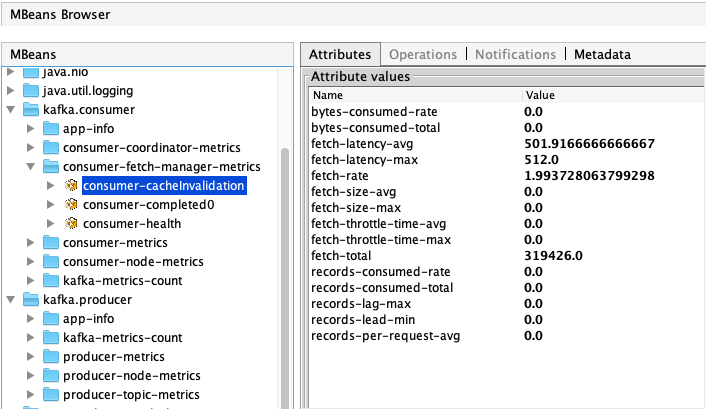Click the consumer-completed0 MBean icon
Image resolution: width=706 pixels, height=409 pixels.
click(x=71, y=204)
